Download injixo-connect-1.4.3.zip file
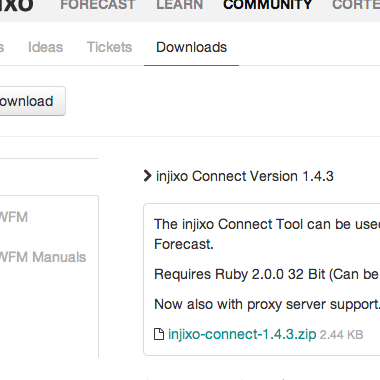The width and height of the screenshot is (380, 380). click(242, 334)
